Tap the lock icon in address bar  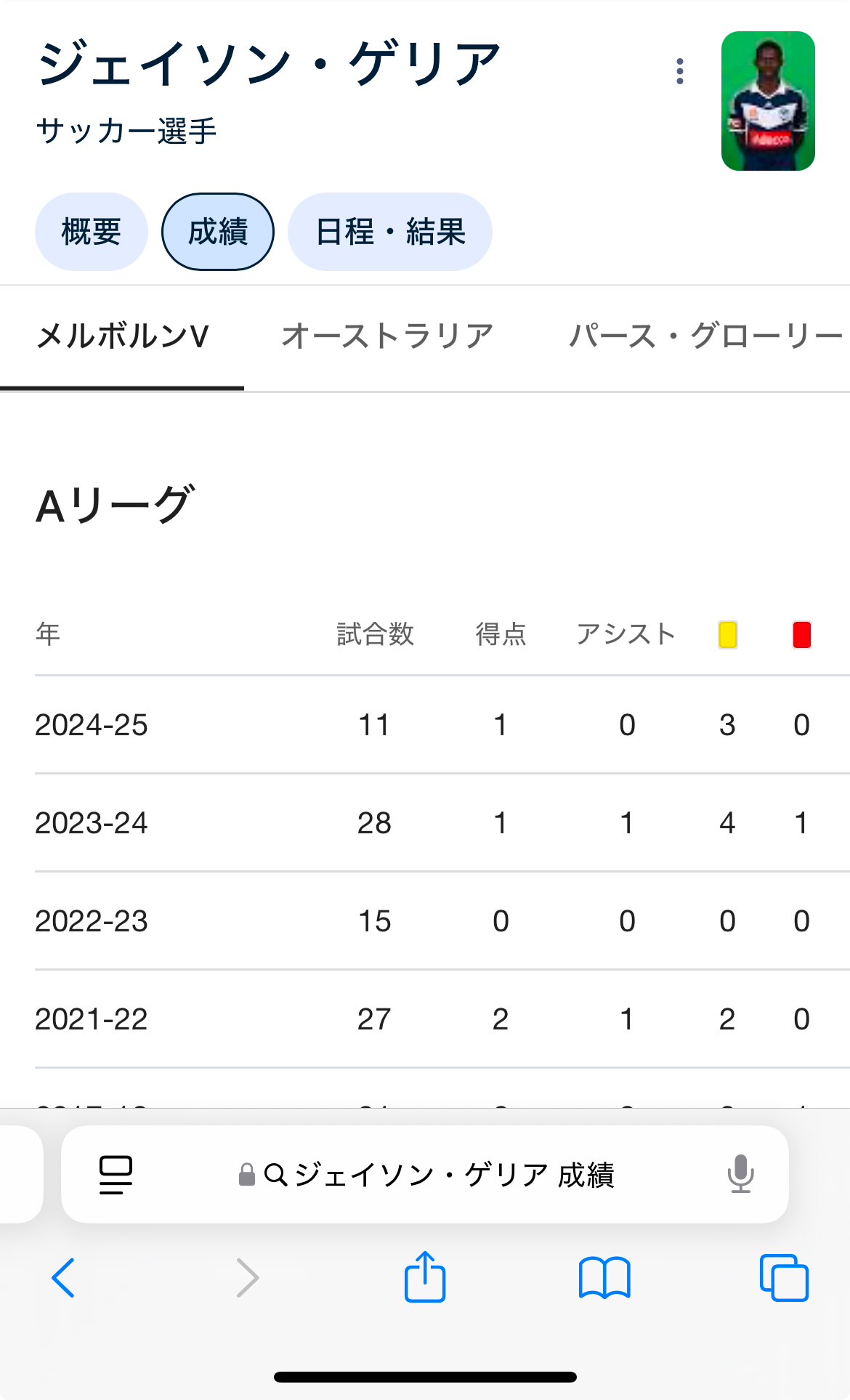click(x=247, y=1174)
